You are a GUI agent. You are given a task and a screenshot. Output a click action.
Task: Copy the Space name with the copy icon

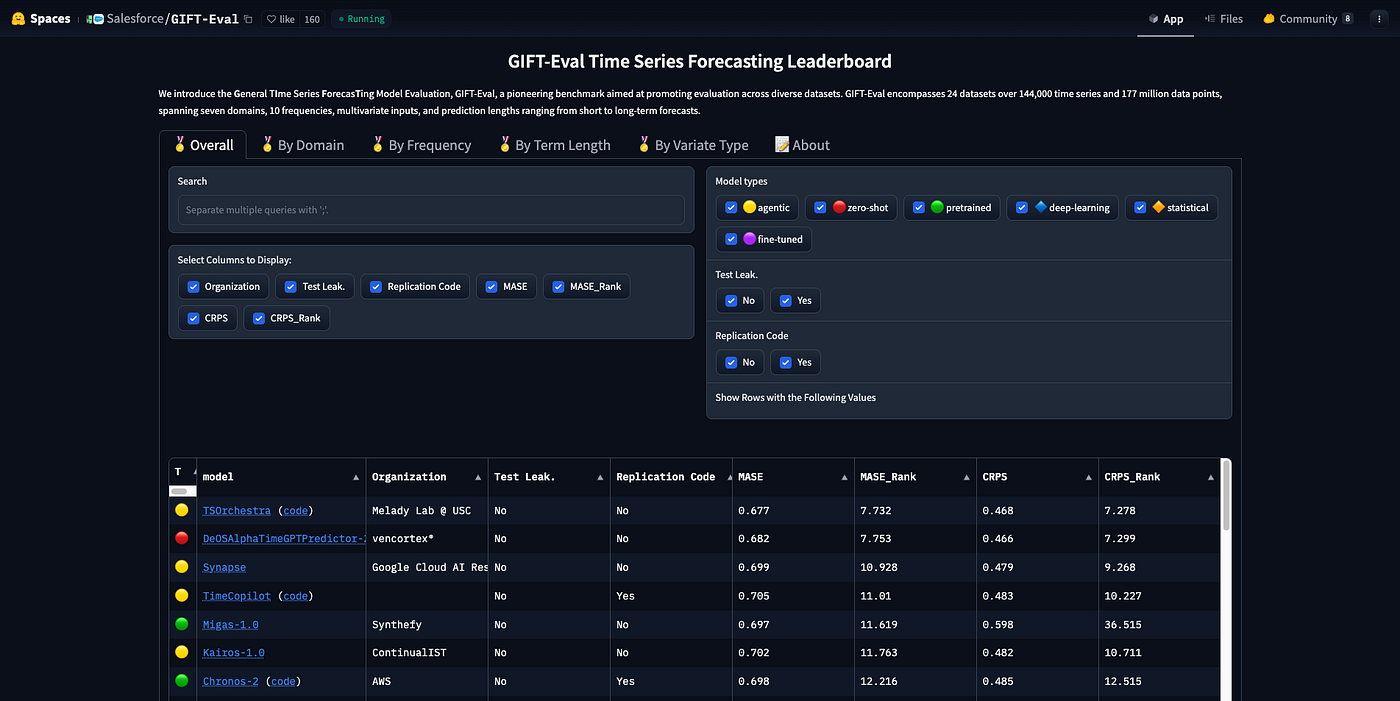click(249, 19)
